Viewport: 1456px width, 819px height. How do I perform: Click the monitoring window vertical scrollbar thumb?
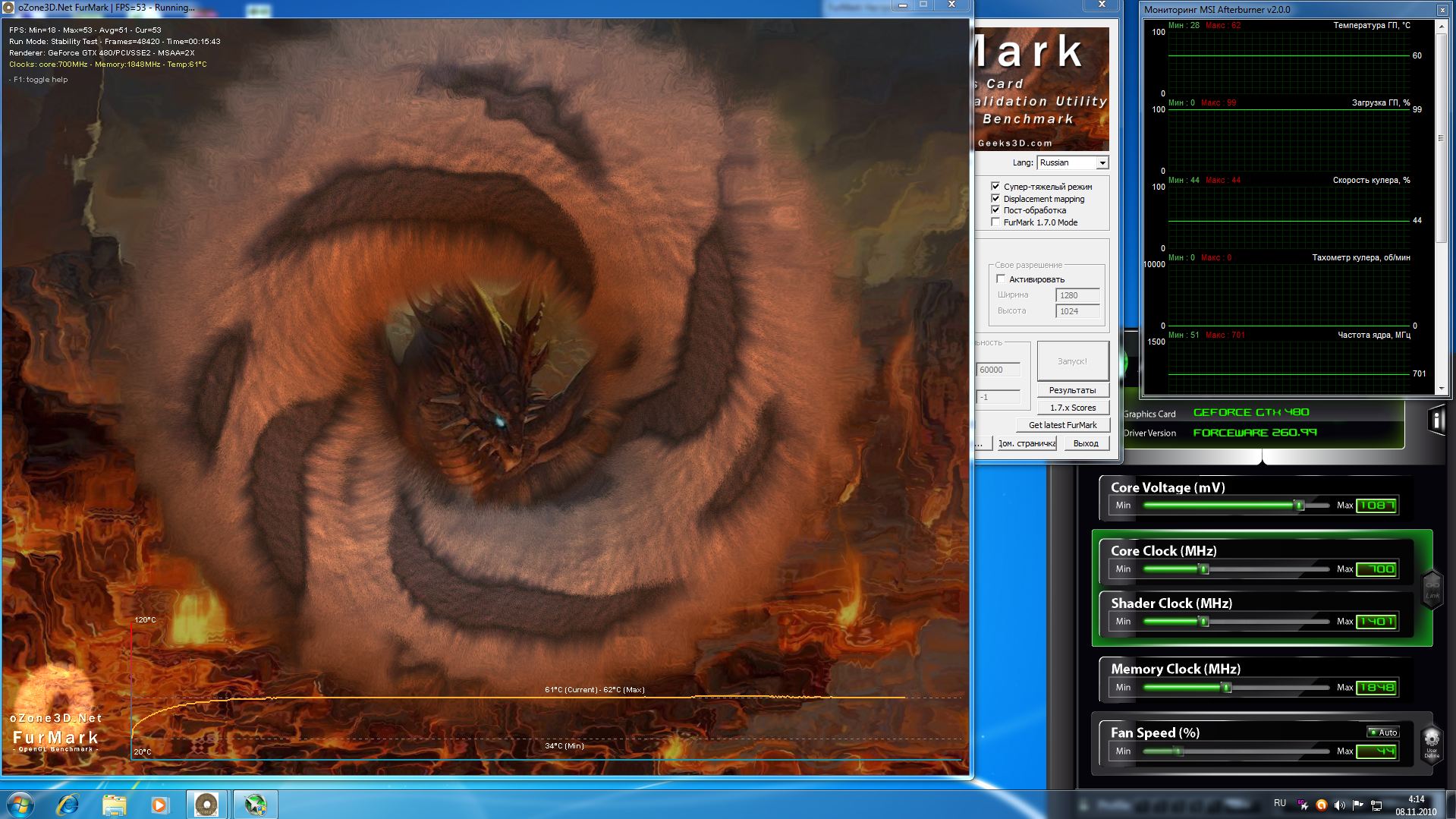[x=1442, y=137]
